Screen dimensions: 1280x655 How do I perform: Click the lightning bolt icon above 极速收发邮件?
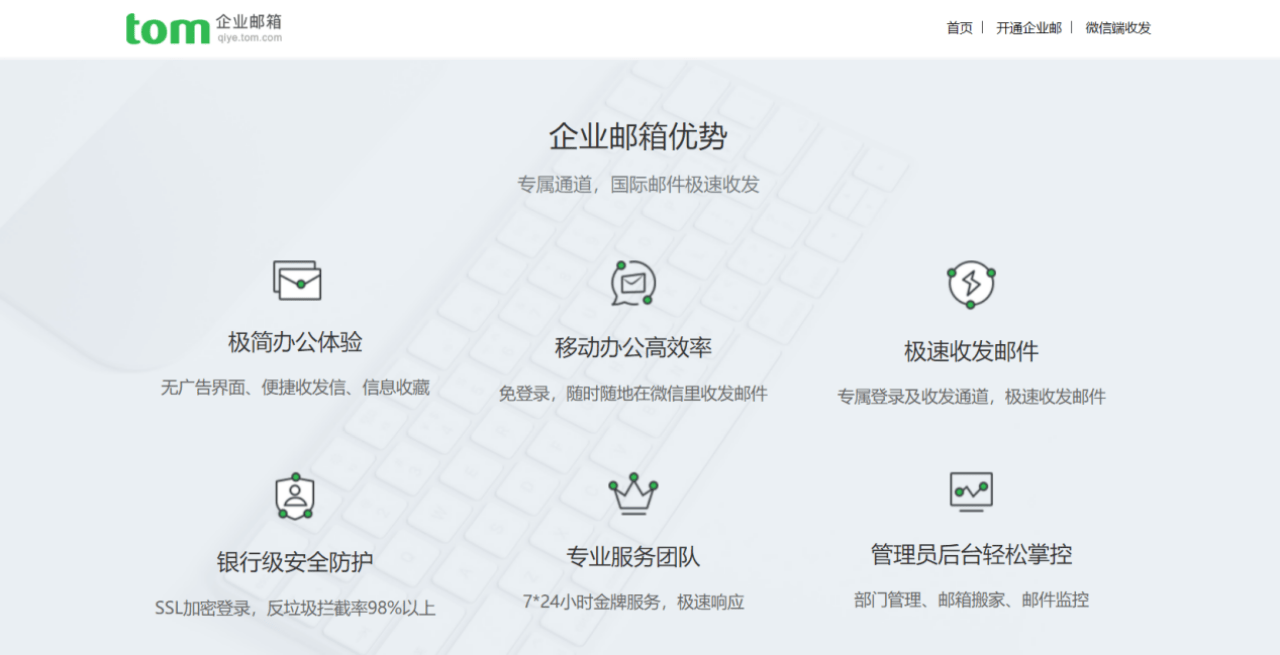point(970,284)
